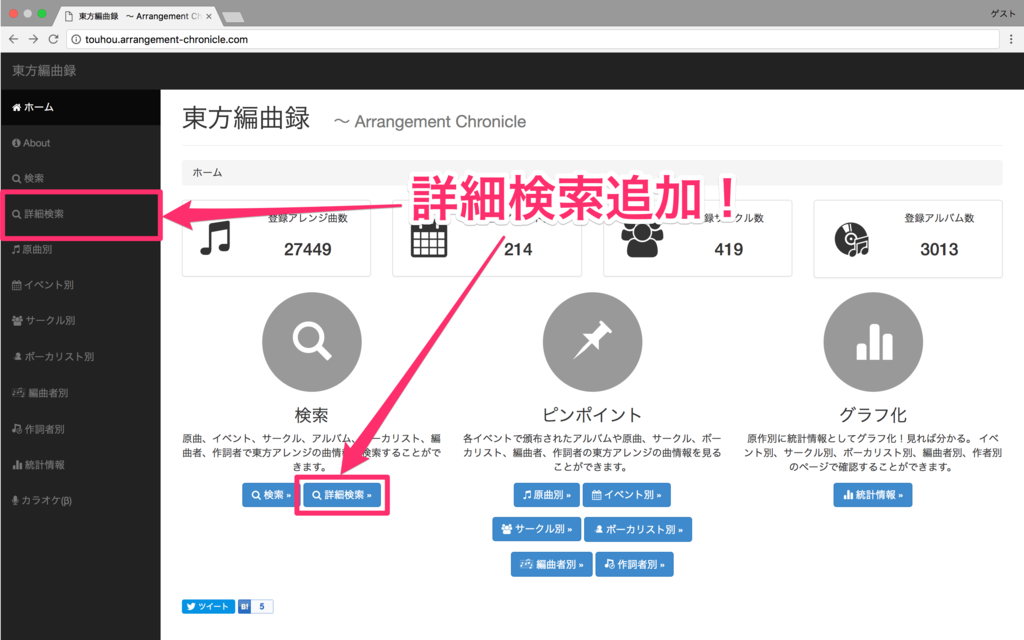Click the site info icon in address bar
This screenshot has width=1024, height=640.
click(76, 39)
